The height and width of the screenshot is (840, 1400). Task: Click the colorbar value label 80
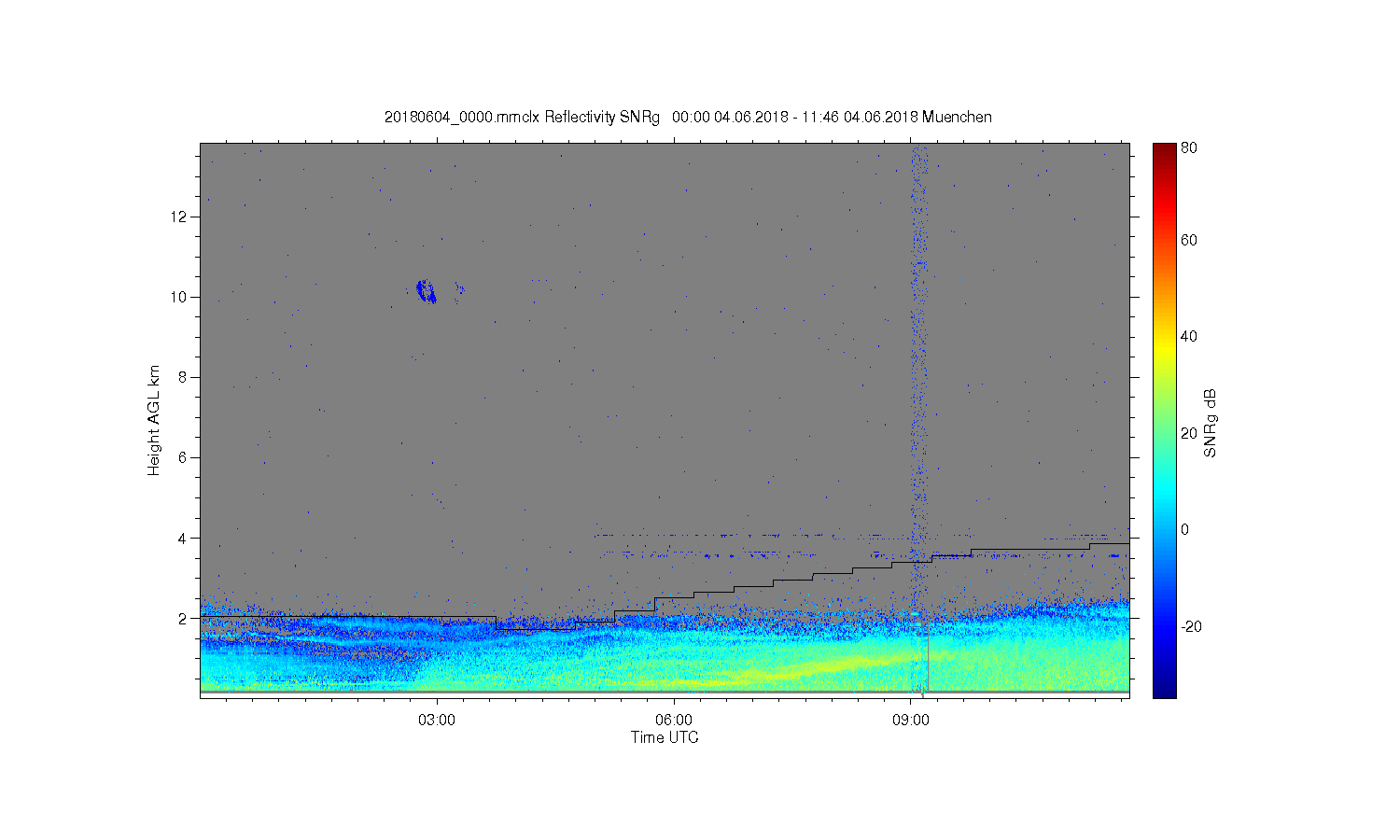tap(1189, 147)
